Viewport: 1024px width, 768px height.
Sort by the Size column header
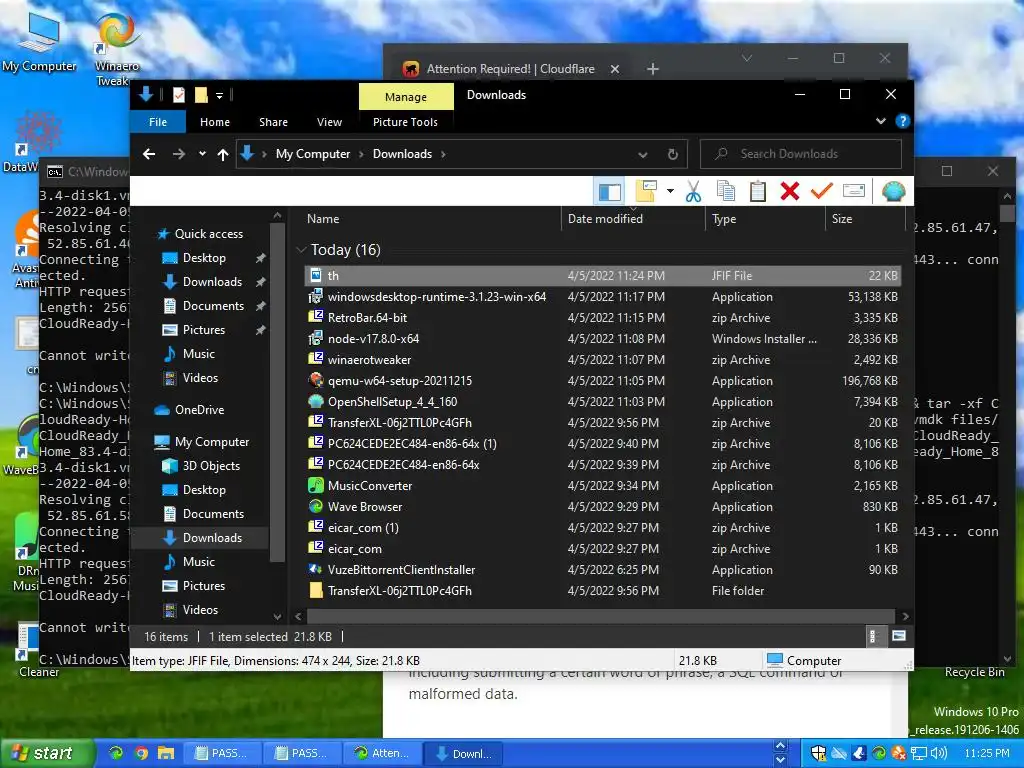click(x=865, y=219)
